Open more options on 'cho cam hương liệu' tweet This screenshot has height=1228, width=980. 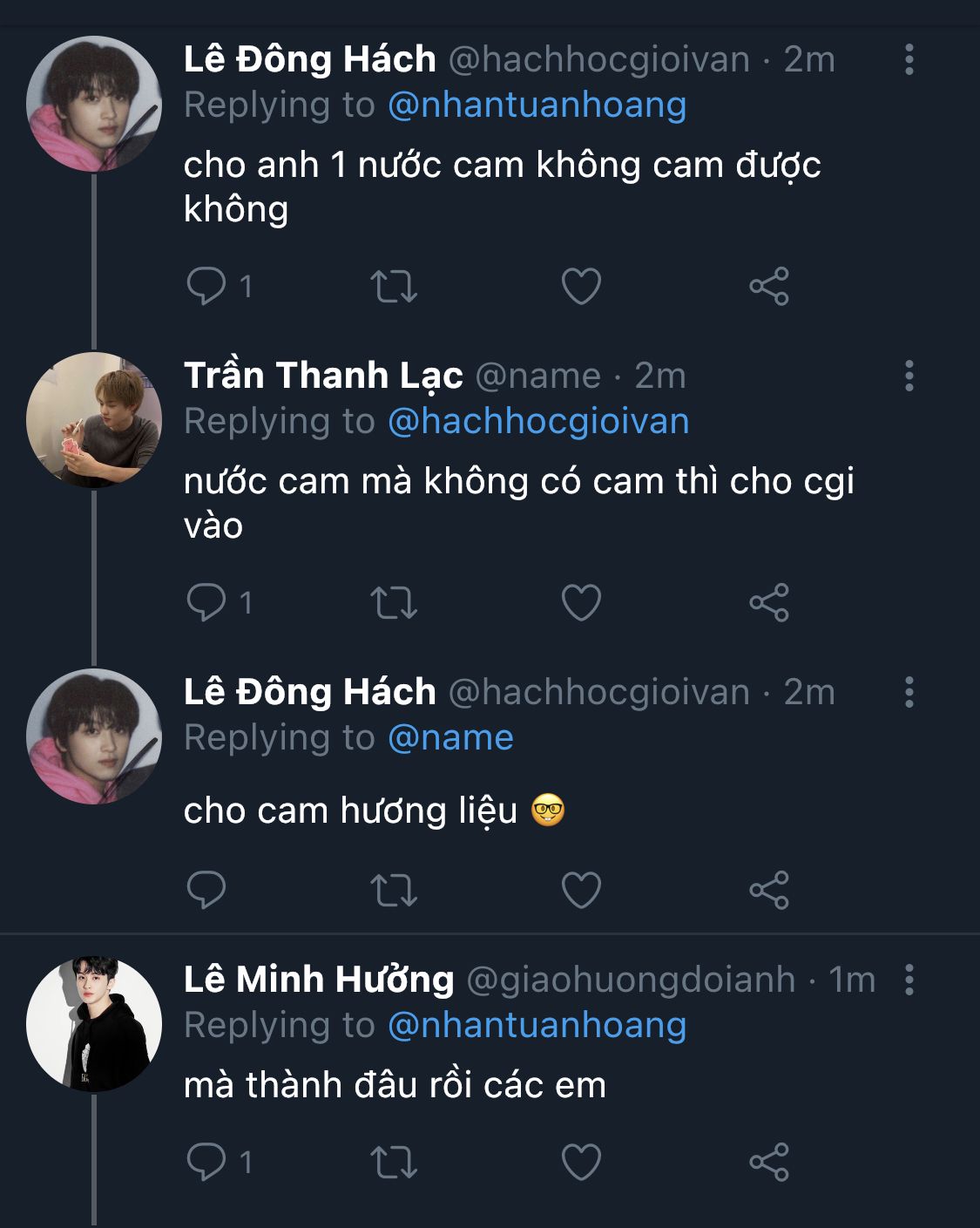click(x=909, y=692)
